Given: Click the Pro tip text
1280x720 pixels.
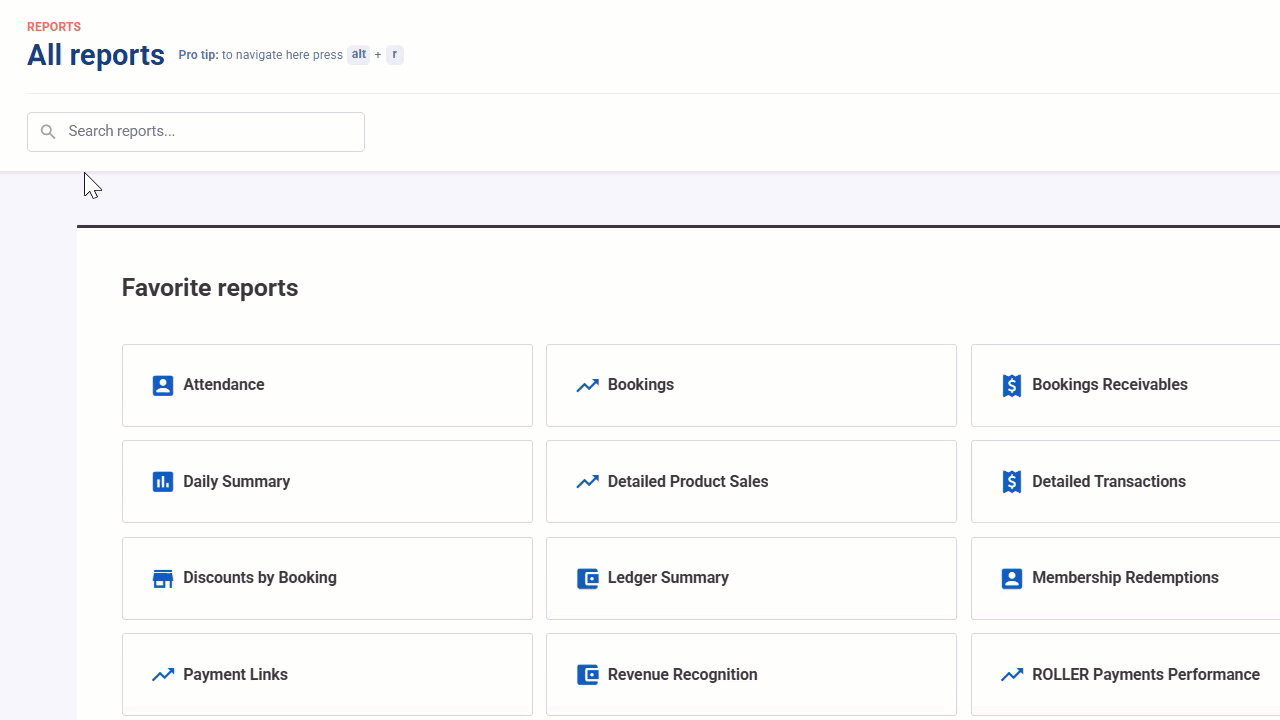Looking at the screenshot, I should [x=260, y=55].
